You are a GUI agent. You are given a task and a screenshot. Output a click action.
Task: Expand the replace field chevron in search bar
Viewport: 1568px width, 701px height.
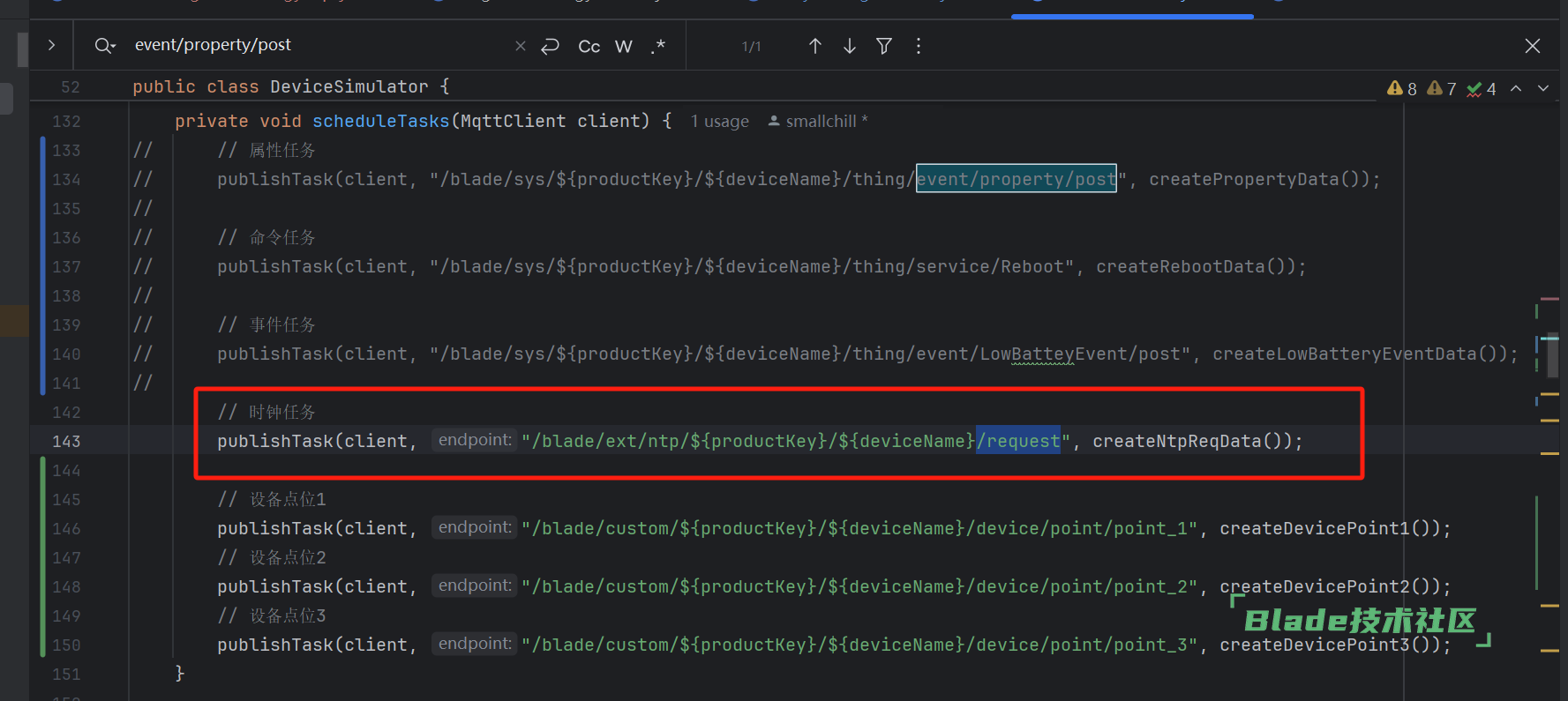tap(51, 45)
